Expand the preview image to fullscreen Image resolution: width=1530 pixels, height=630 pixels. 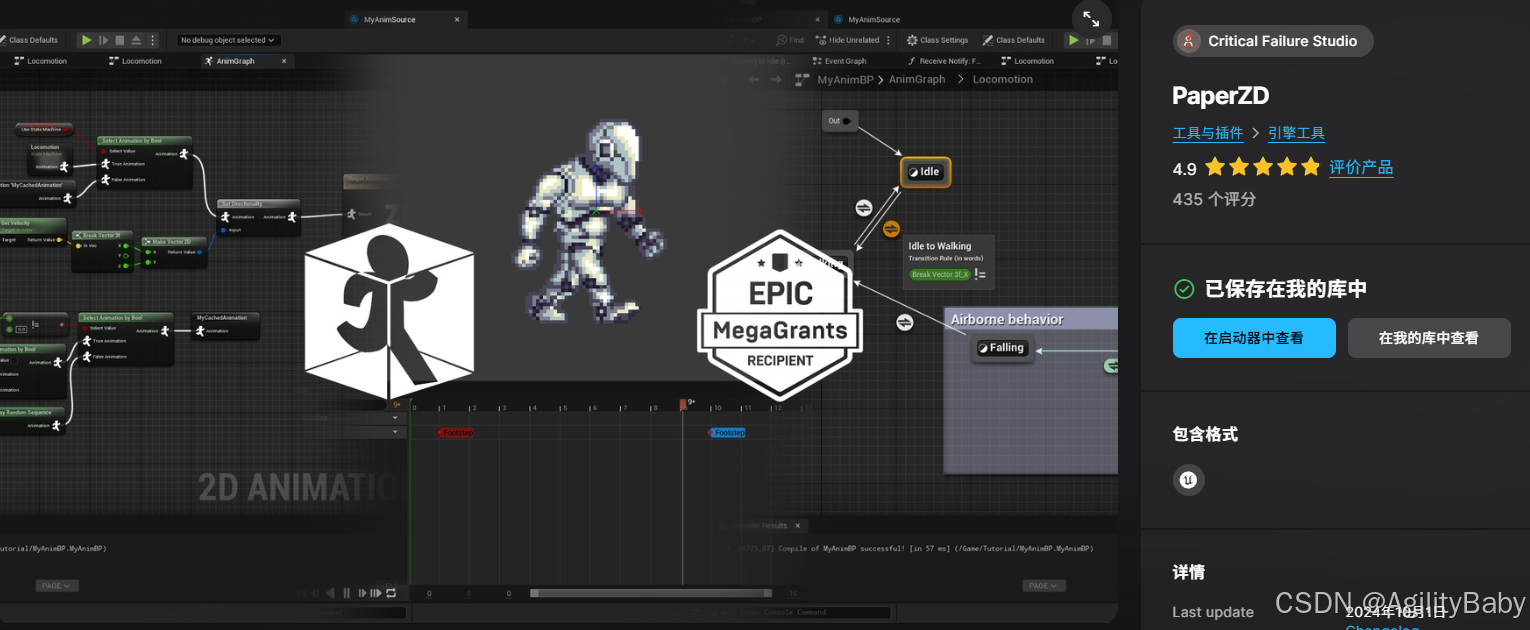coord(1091,19)
